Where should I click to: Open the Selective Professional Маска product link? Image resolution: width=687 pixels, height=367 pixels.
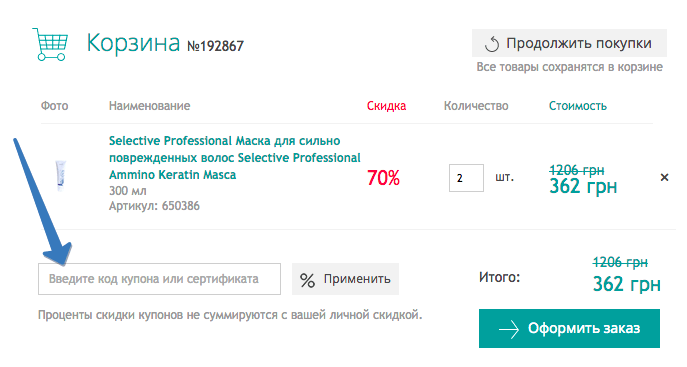(234, 158)
